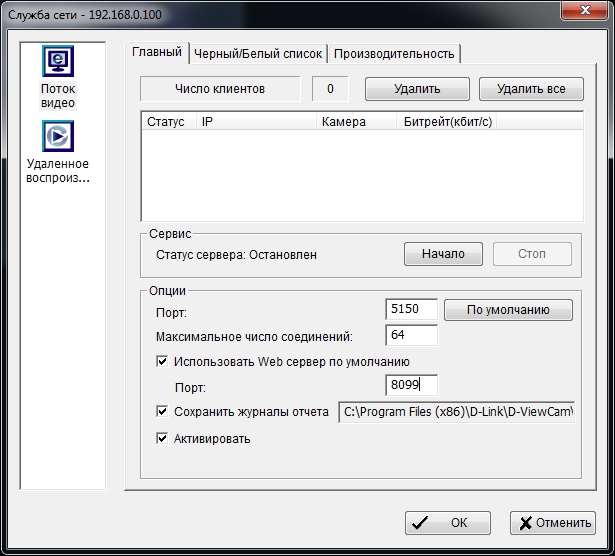Image resolution: width=615 pixels, height=556 pixels.
Task: Select the Удаленное воспроизведение icon
Action: (58, 137)
